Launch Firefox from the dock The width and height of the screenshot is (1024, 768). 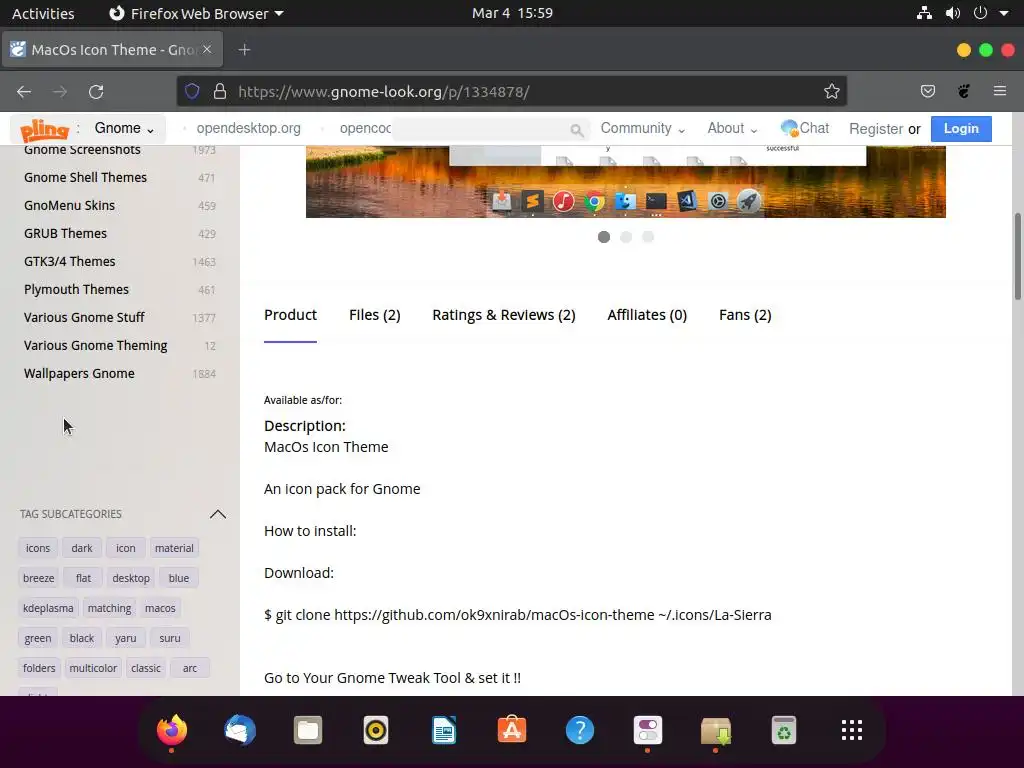point(172,730)
